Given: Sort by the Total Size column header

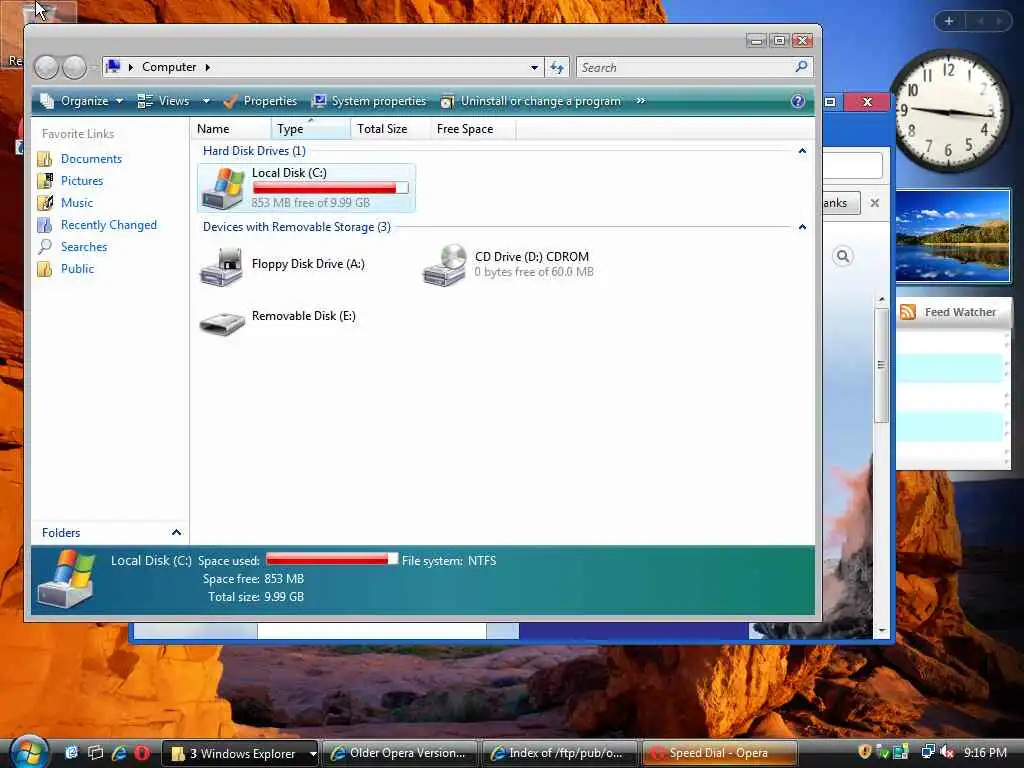Looking at the screenshot, I should point(391,129).
